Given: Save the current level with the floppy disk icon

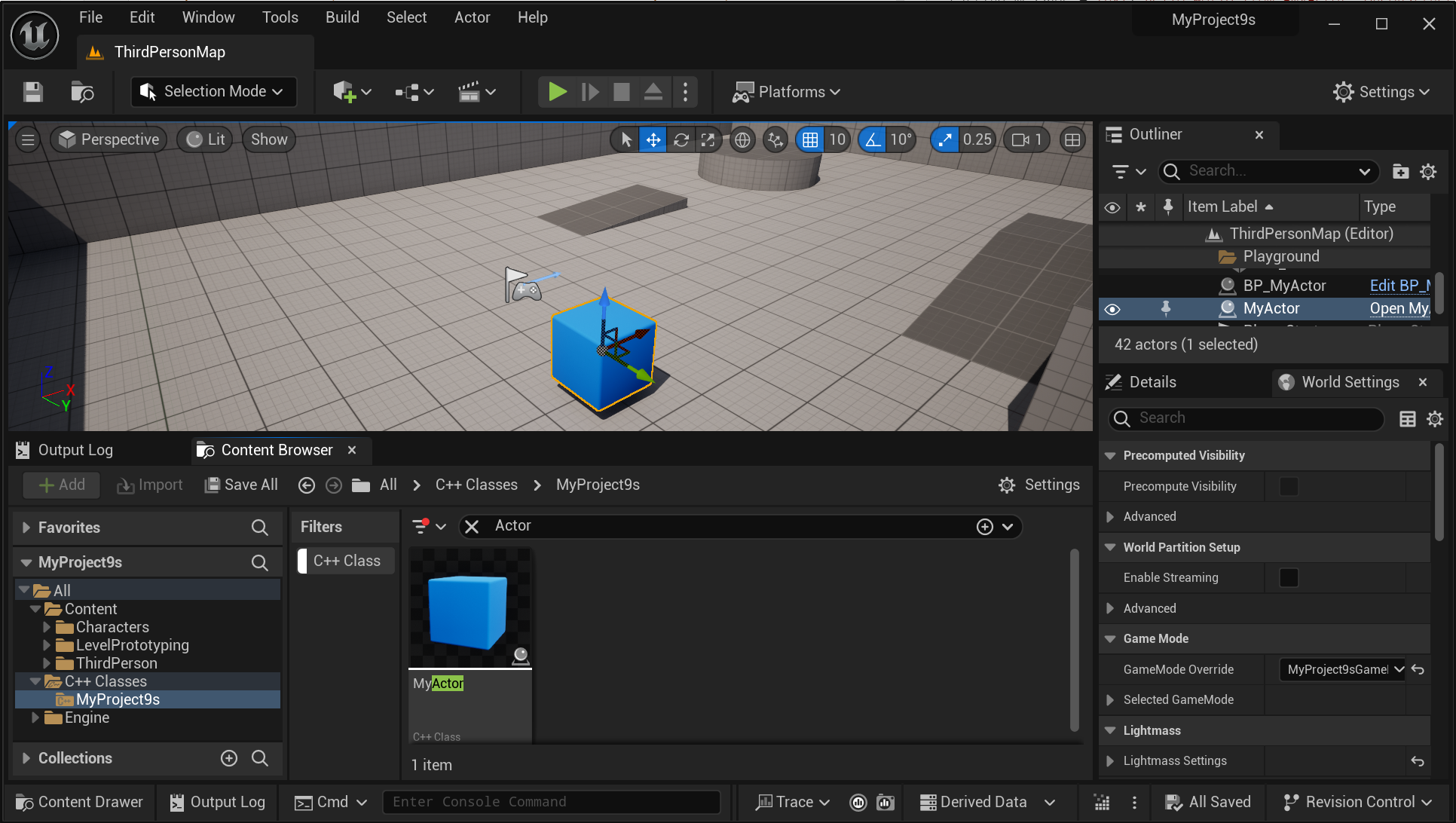Looking at the screenshot, I should pyautogui.click(x=32, y=92).
